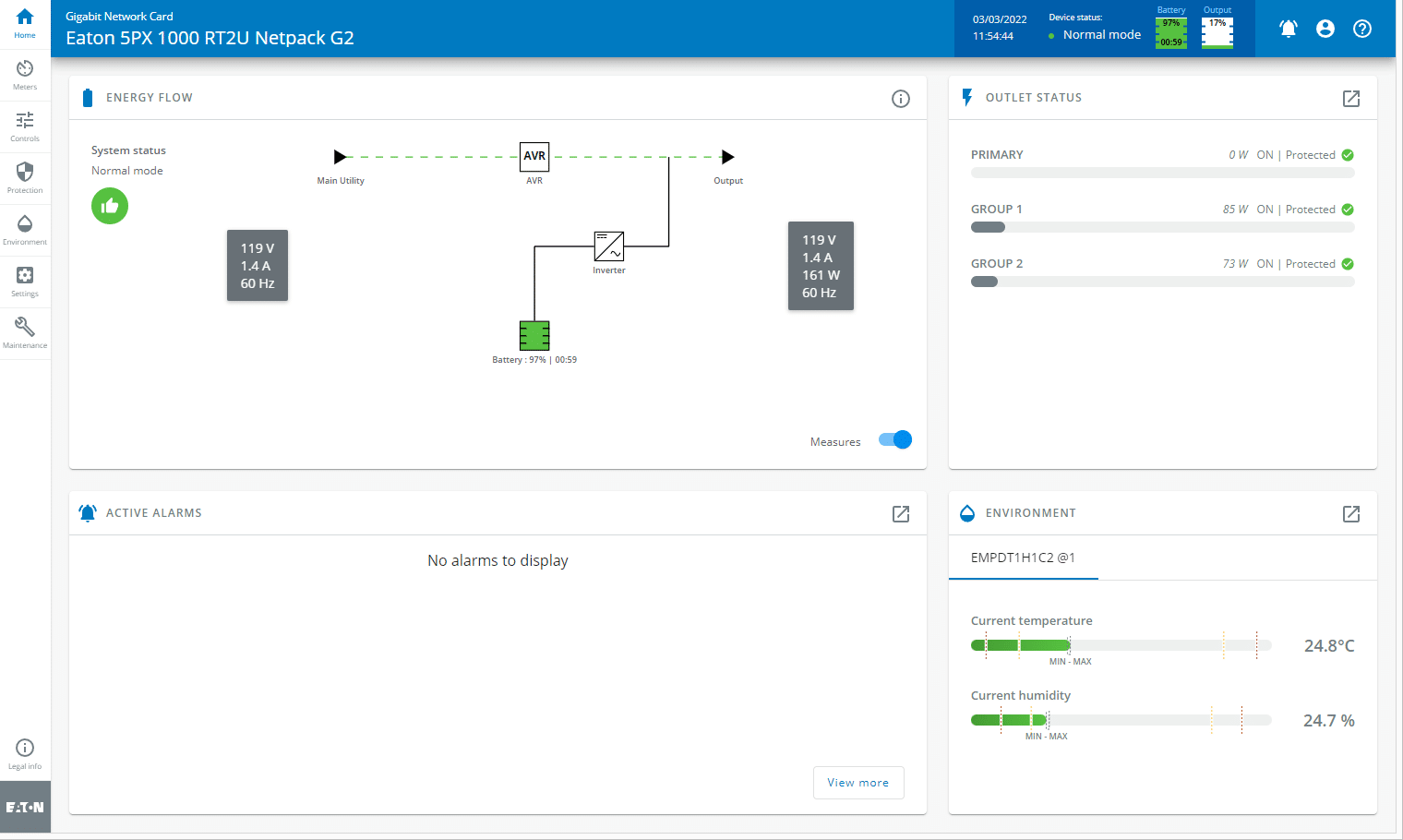Select the EMPDT1H1C2 @1 sensor tab
This screenshot has height=840, width=1403.
[1024, 558]
